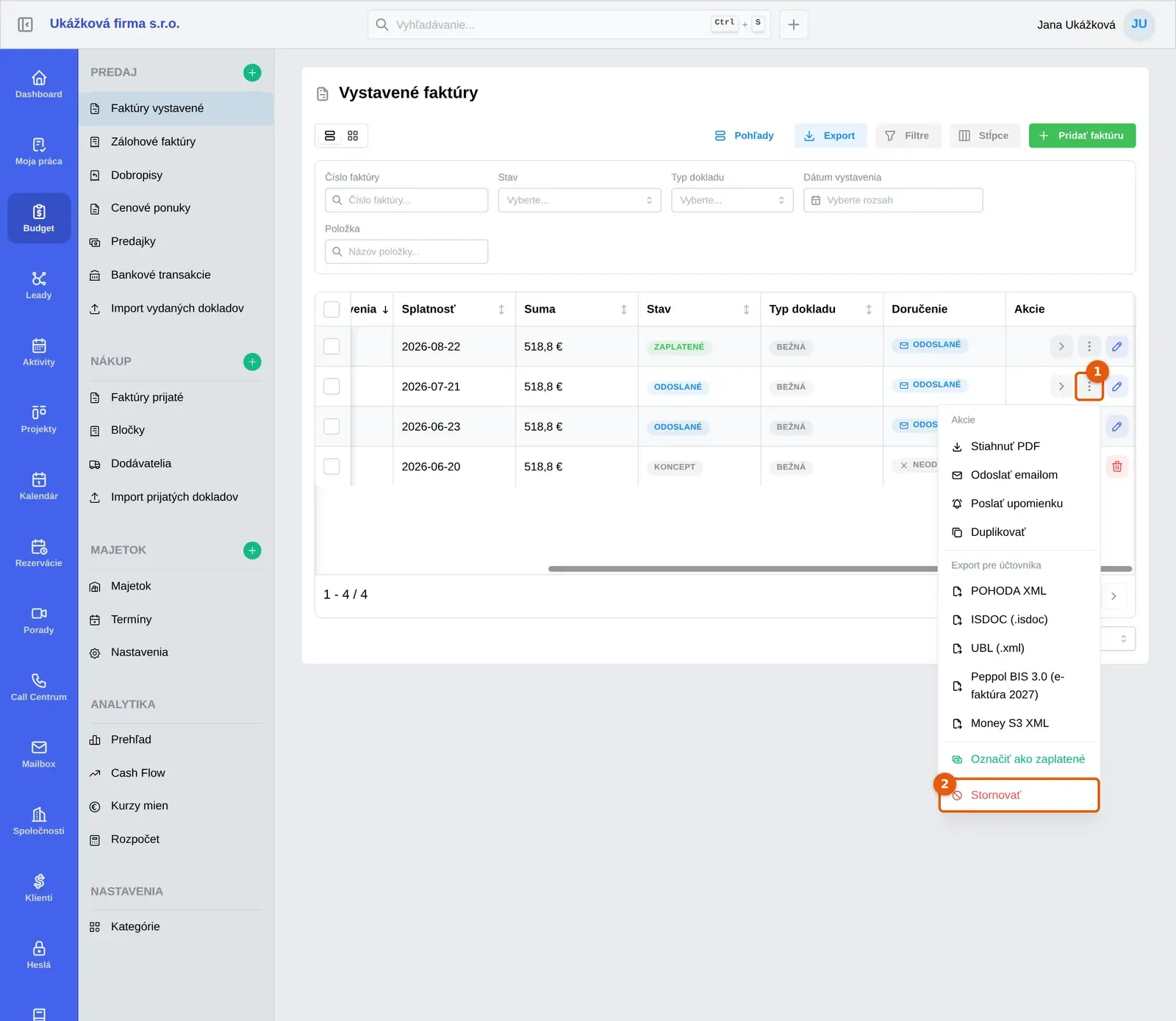
Task: Open Rezervácie module
Action: point(39,553)
